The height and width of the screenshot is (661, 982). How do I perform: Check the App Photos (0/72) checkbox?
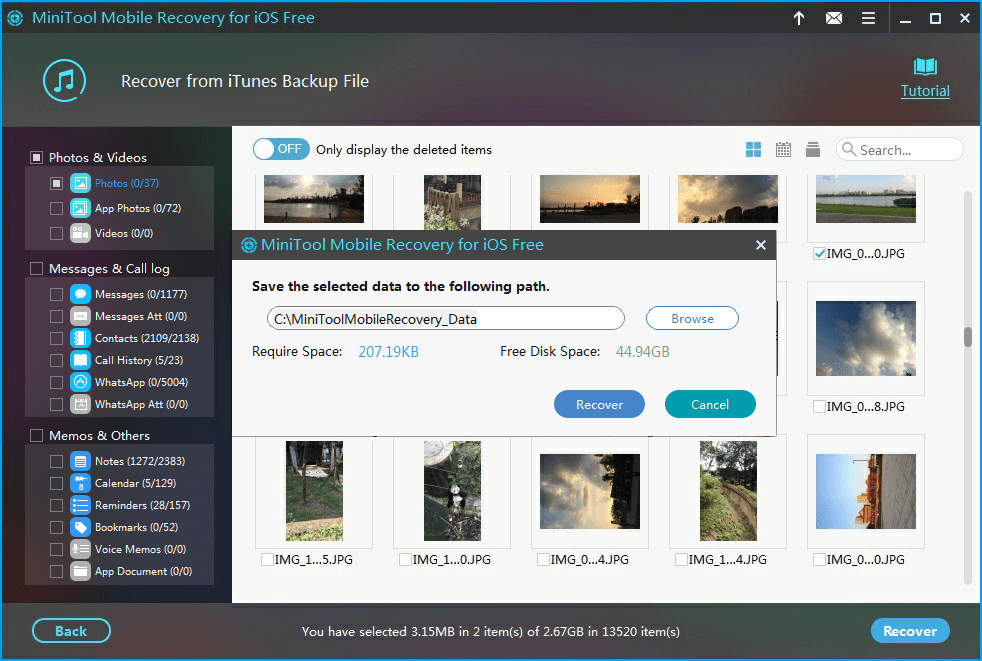[56, 208]
